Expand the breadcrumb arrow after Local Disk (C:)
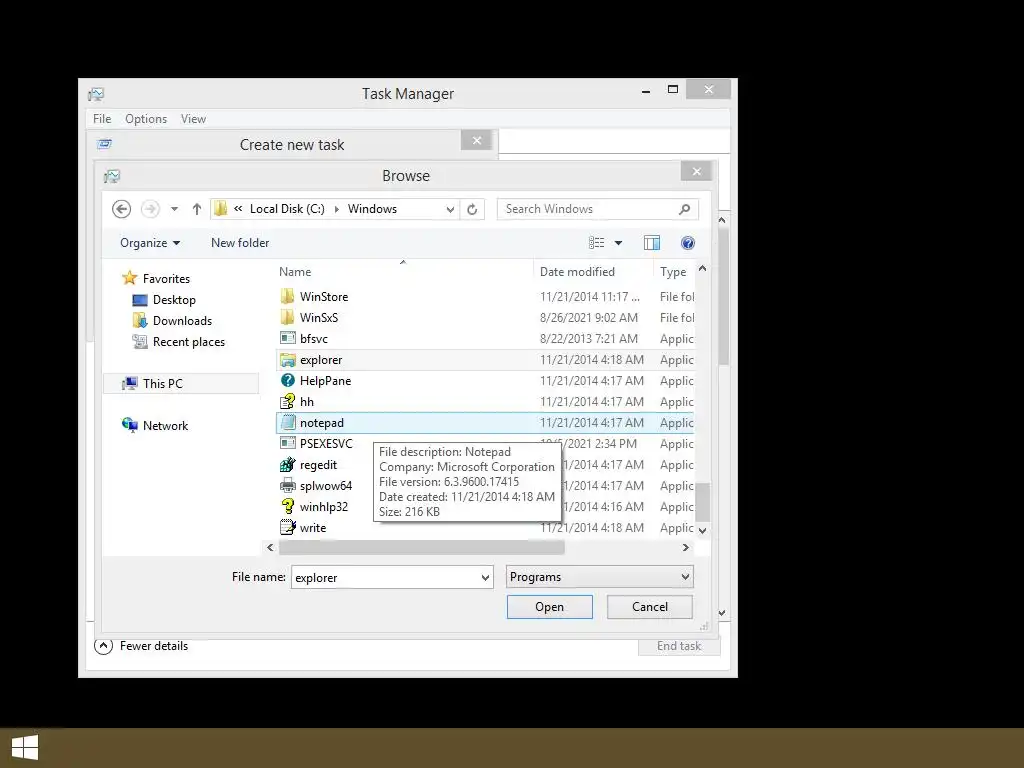The image size is (1024, 768). 336,209
